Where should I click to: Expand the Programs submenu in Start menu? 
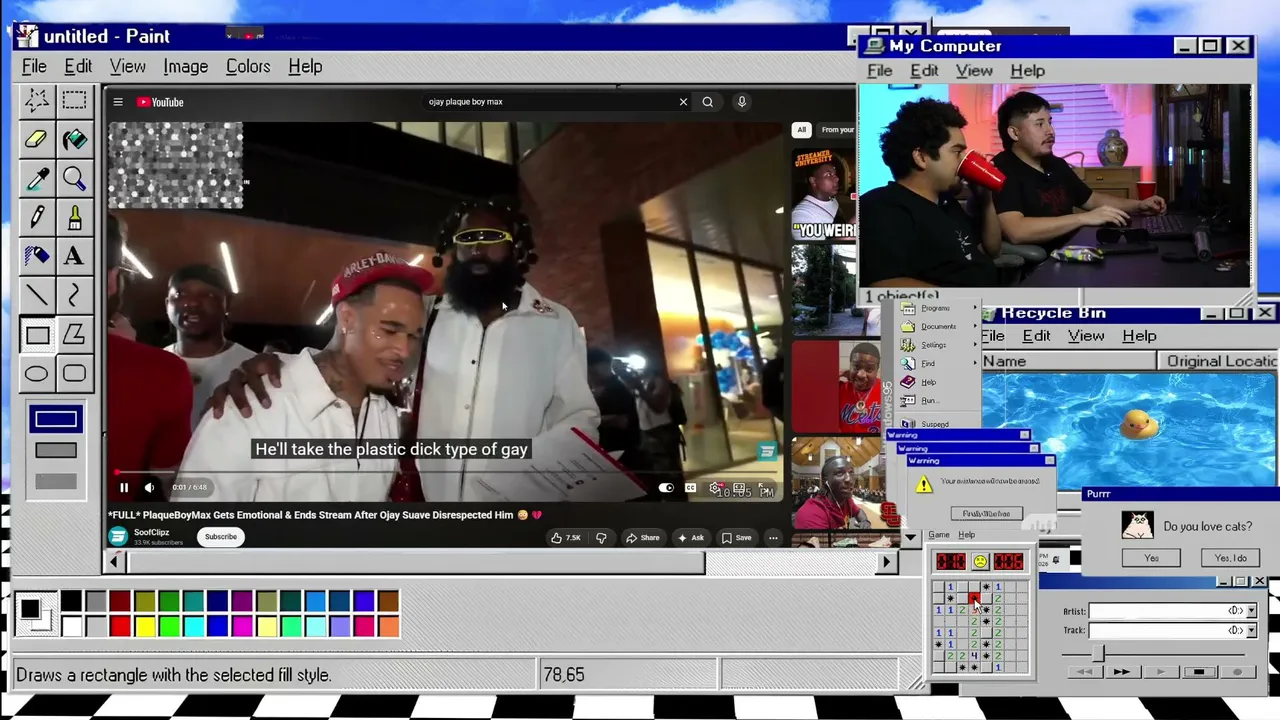(936, 308)
